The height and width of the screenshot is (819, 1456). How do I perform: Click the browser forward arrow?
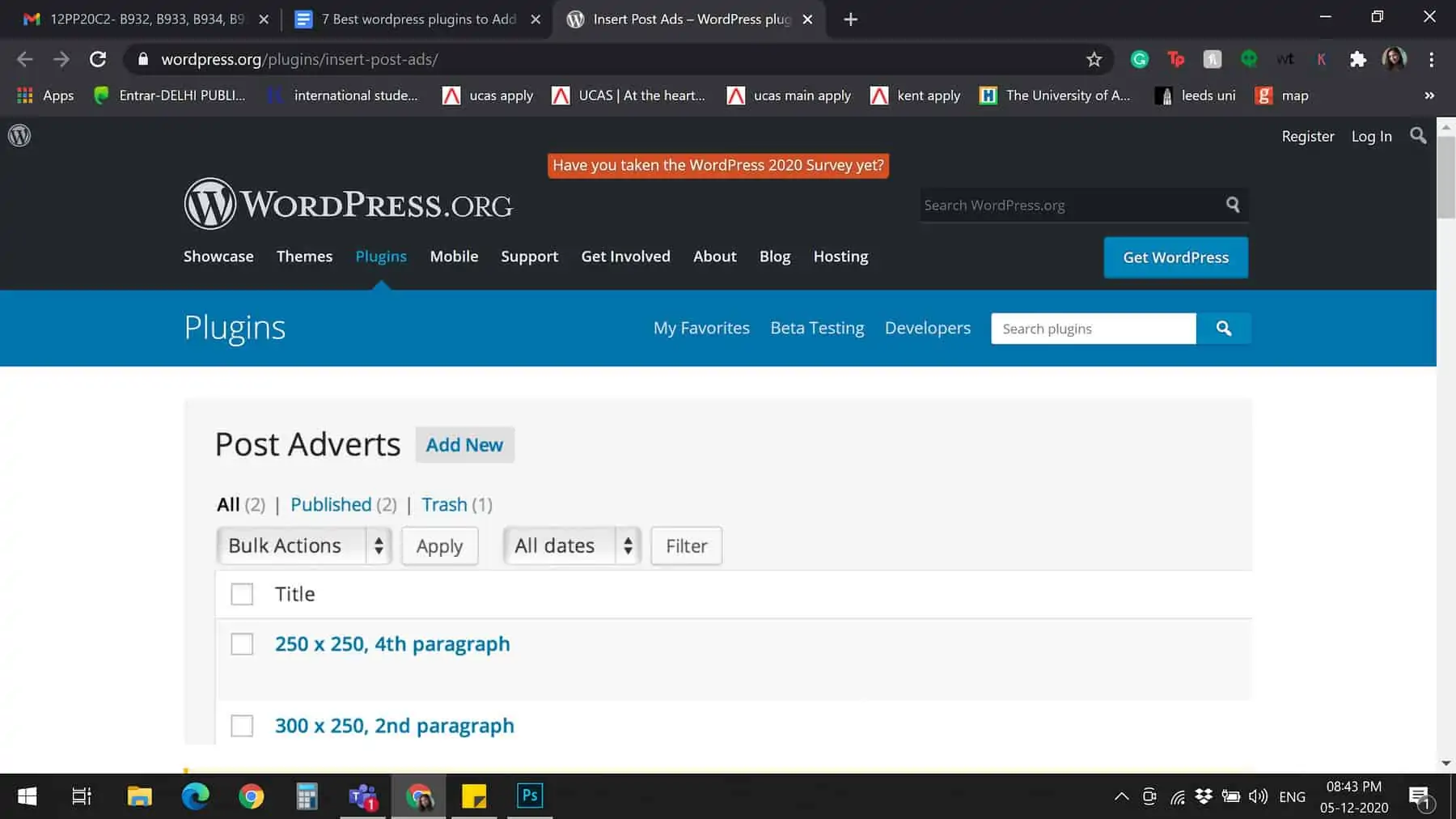[x=61, y=59]
